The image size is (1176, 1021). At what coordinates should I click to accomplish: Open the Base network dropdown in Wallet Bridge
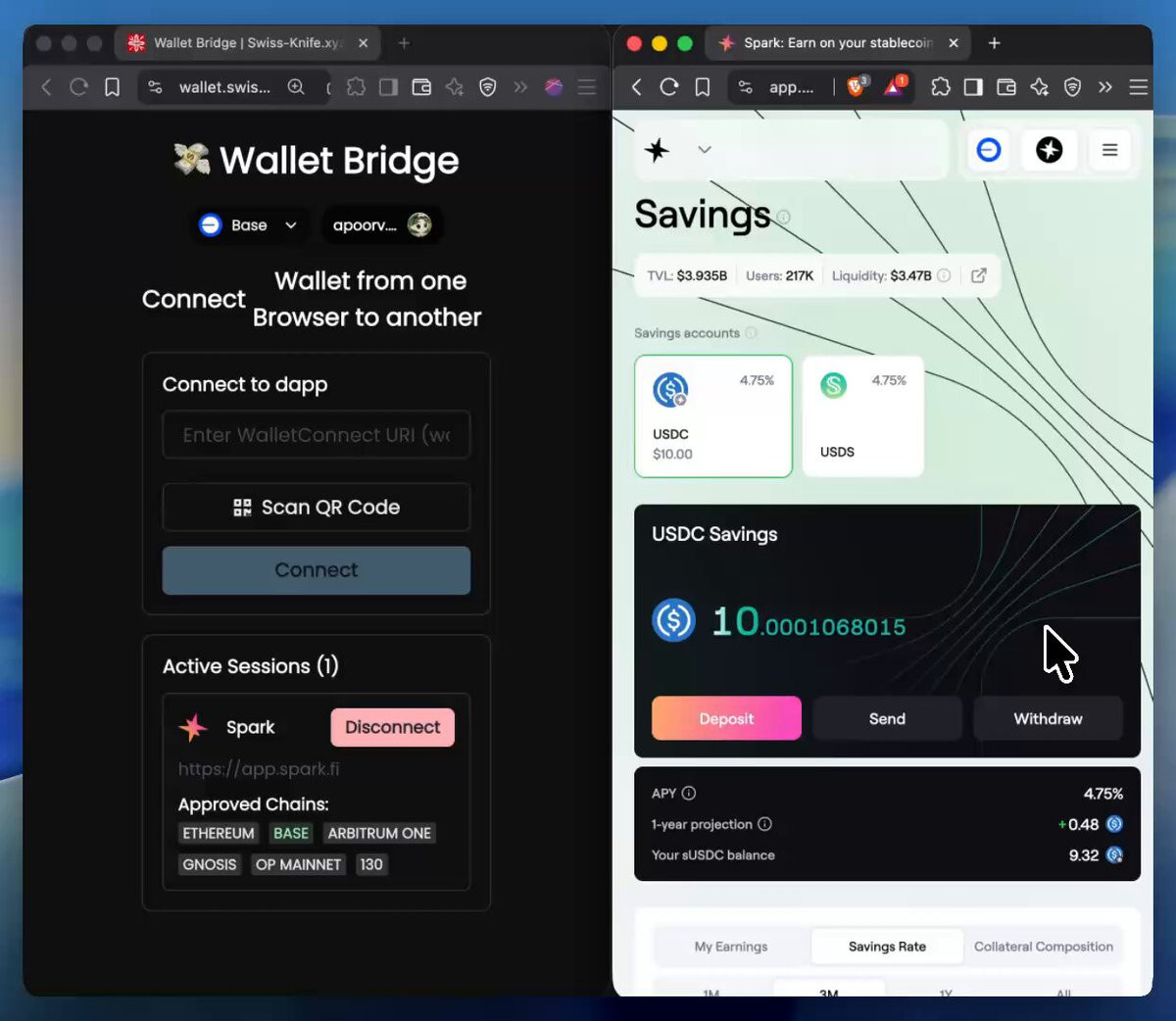pos(249,225)
